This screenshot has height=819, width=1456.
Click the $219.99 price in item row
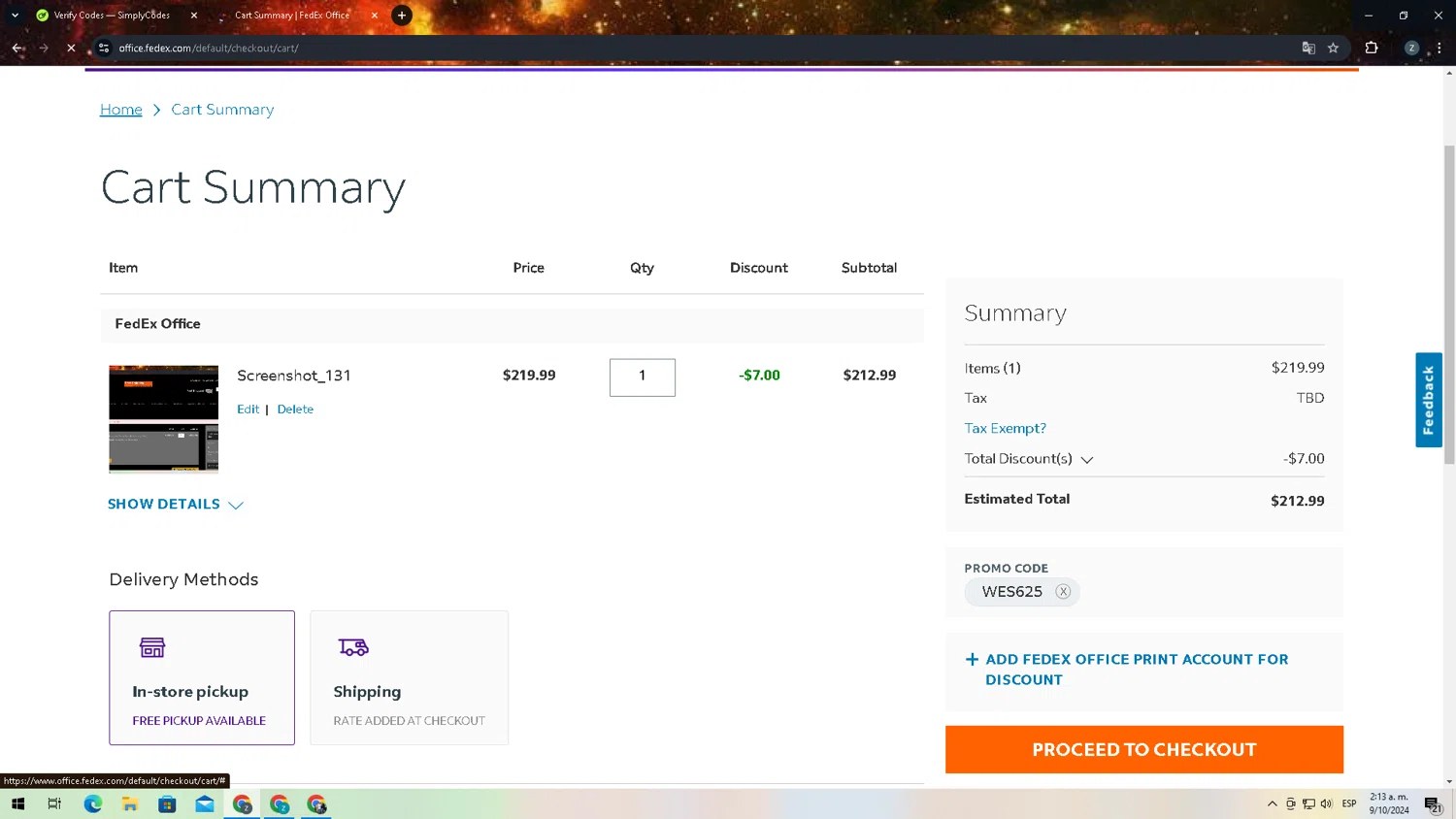tap(529, 376)
